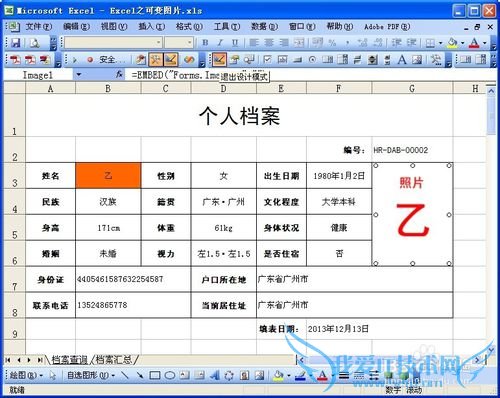Open the 绘图 (Draw) dropdown menu
This screenshot has height=398, width=500.
27,376
